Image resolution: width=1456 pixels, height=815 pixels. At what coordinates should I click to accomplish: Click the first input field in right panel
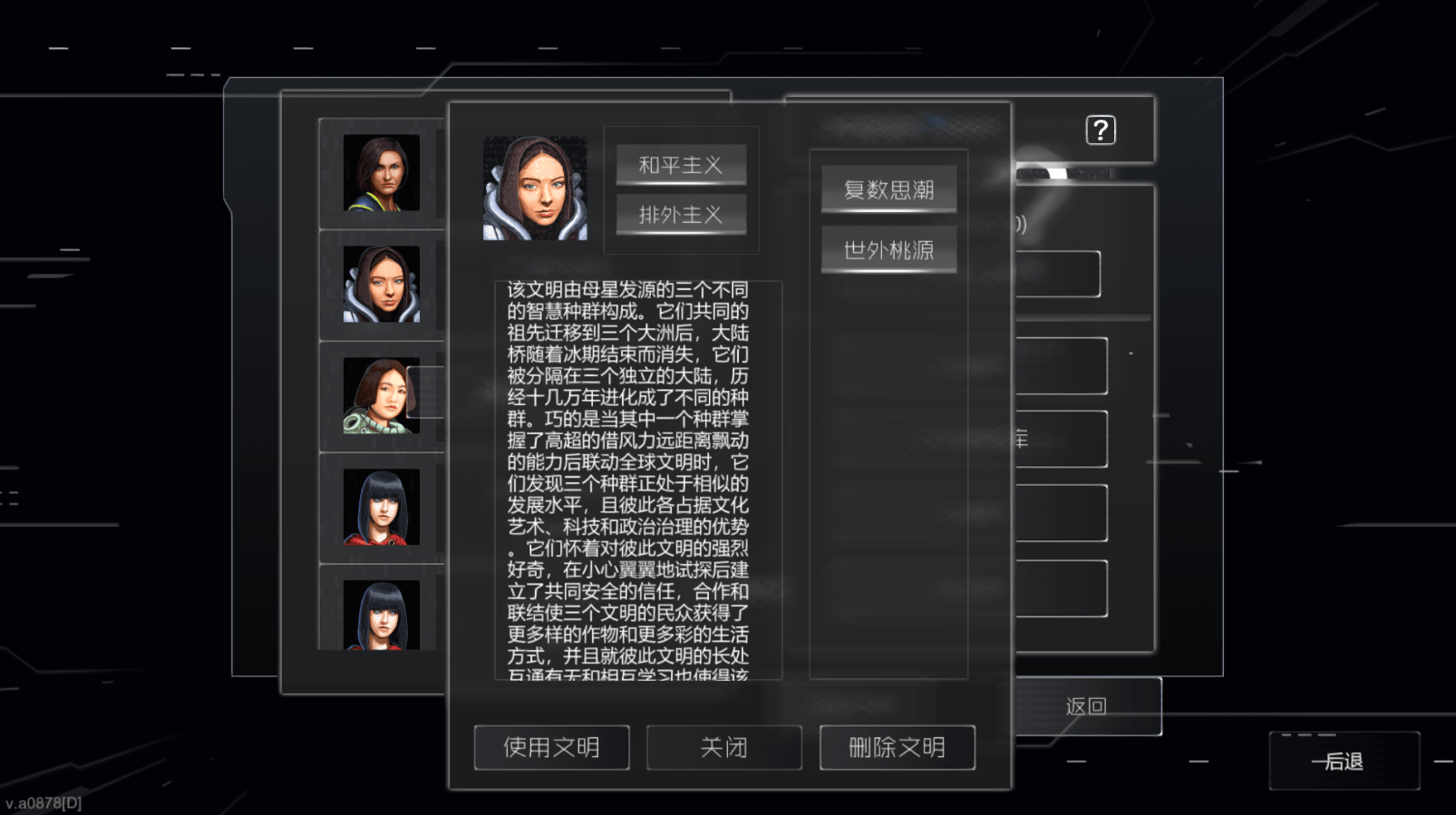pyautogui.click(x=1057, y=274)
